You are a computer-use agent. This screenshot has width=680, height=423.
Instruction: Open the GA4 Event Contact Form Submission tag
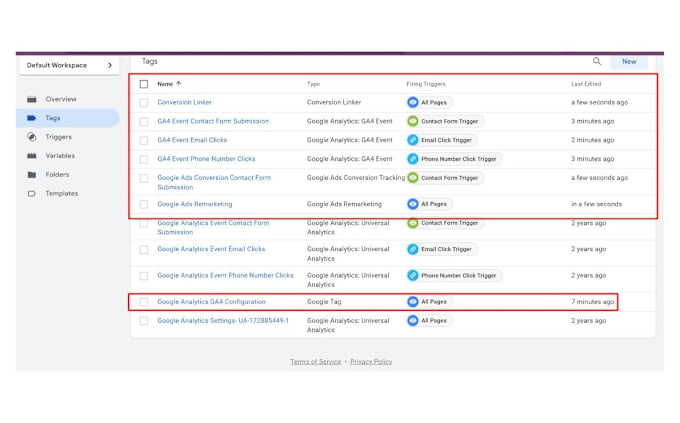(x=213, y=121)
